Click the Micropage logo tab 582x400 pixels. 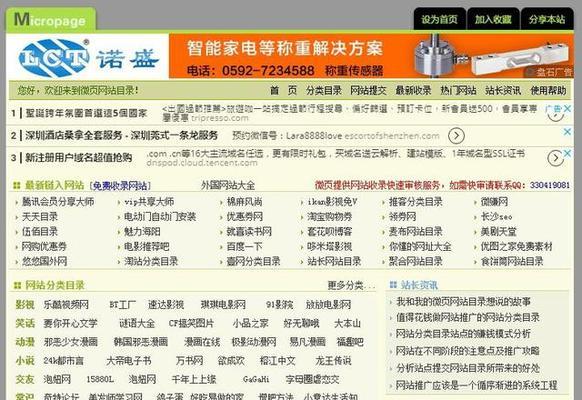click(x=50, y=20)
